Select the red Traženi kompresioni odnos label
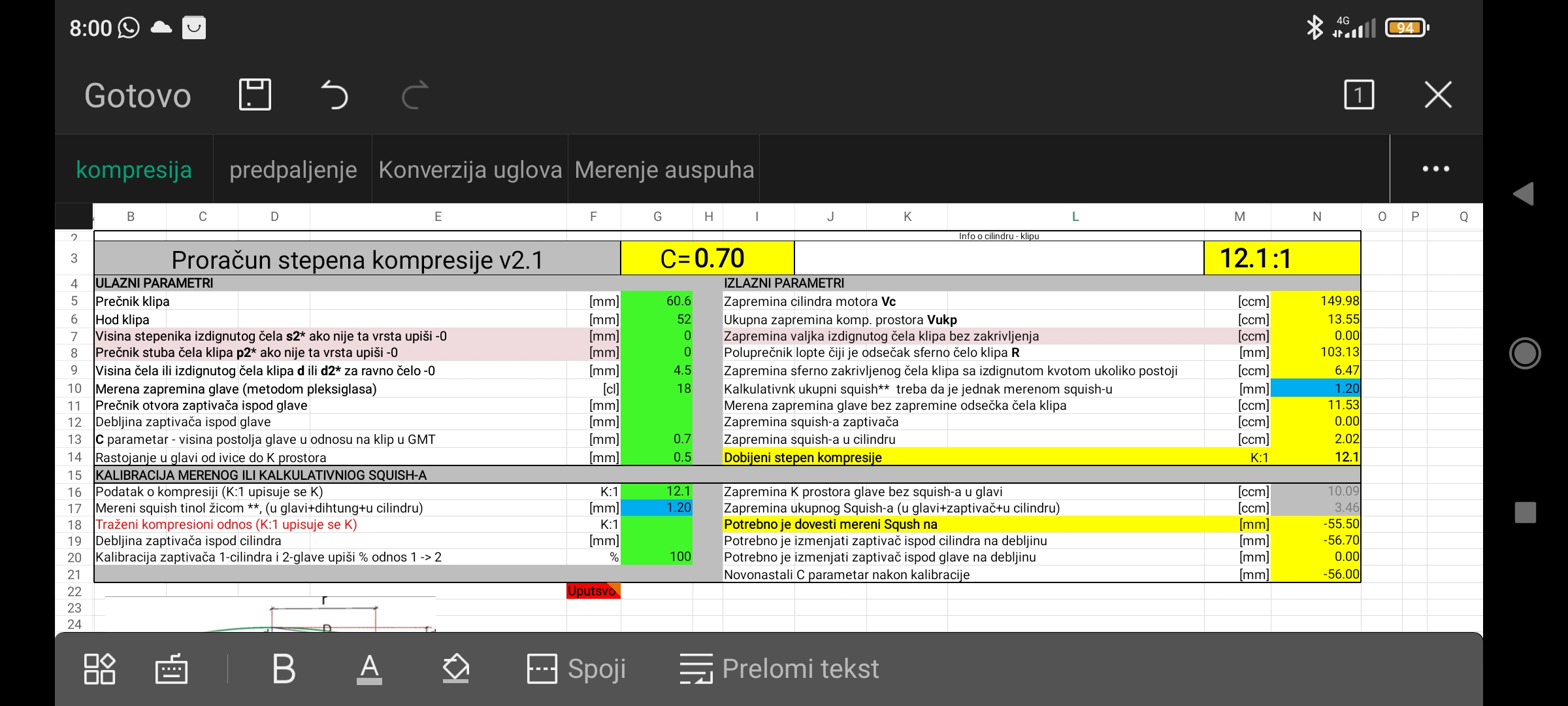The image size is (1568, 706). coord(226,524)
